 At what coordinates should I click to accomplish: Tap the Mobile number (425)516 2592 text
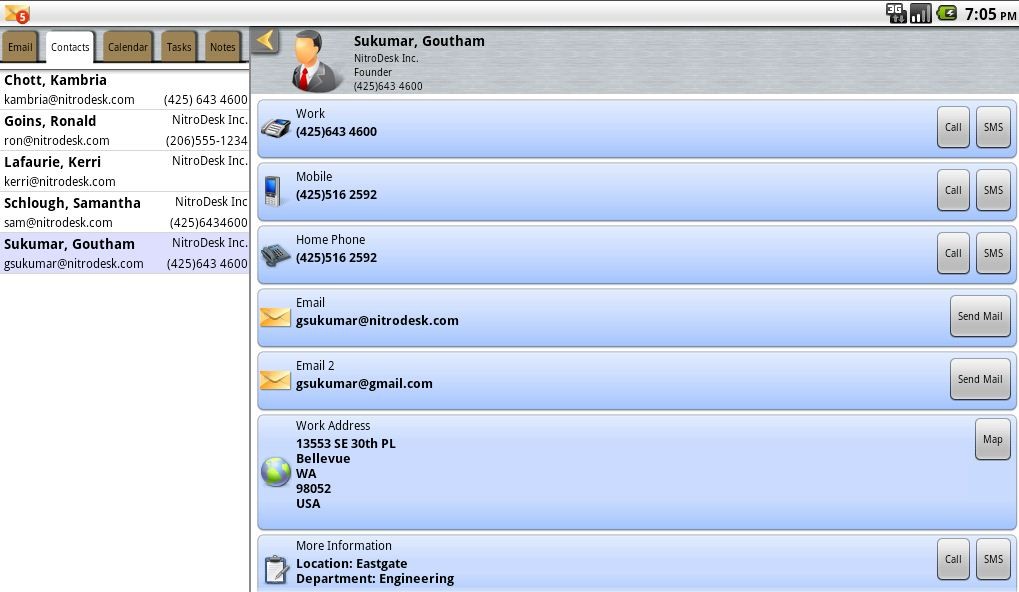(336, 194)
